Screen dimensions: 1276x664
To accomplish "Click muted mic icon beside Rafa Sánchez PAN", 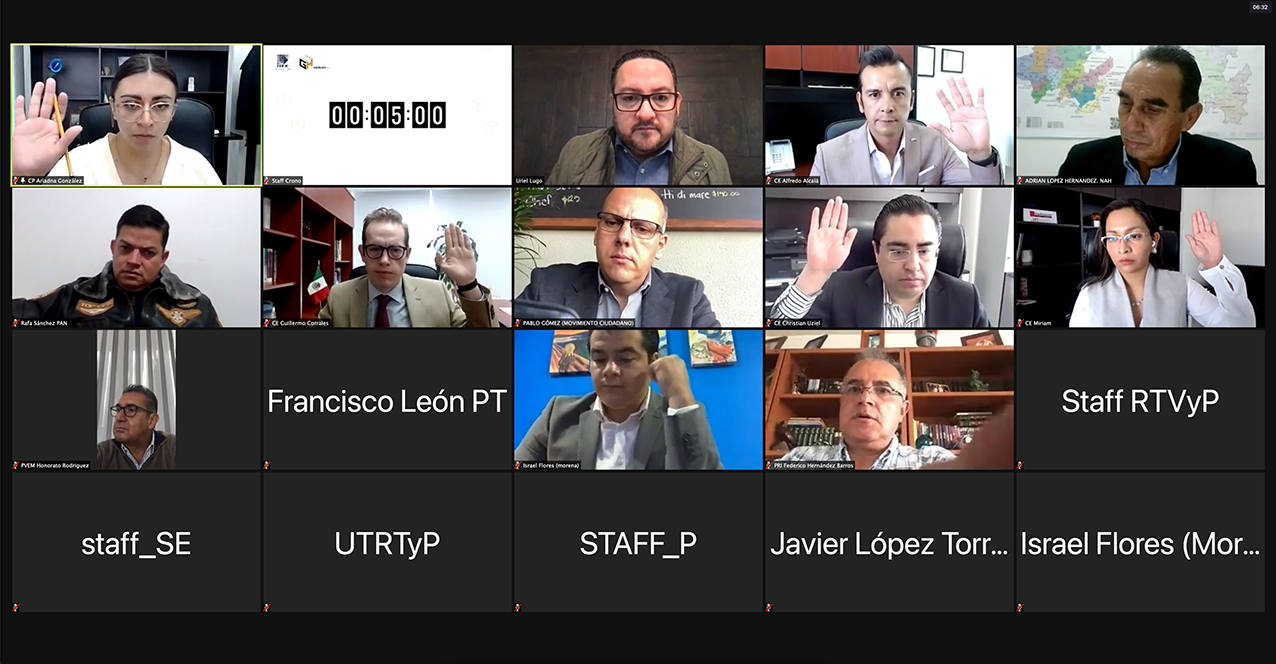I will (16, 323).
